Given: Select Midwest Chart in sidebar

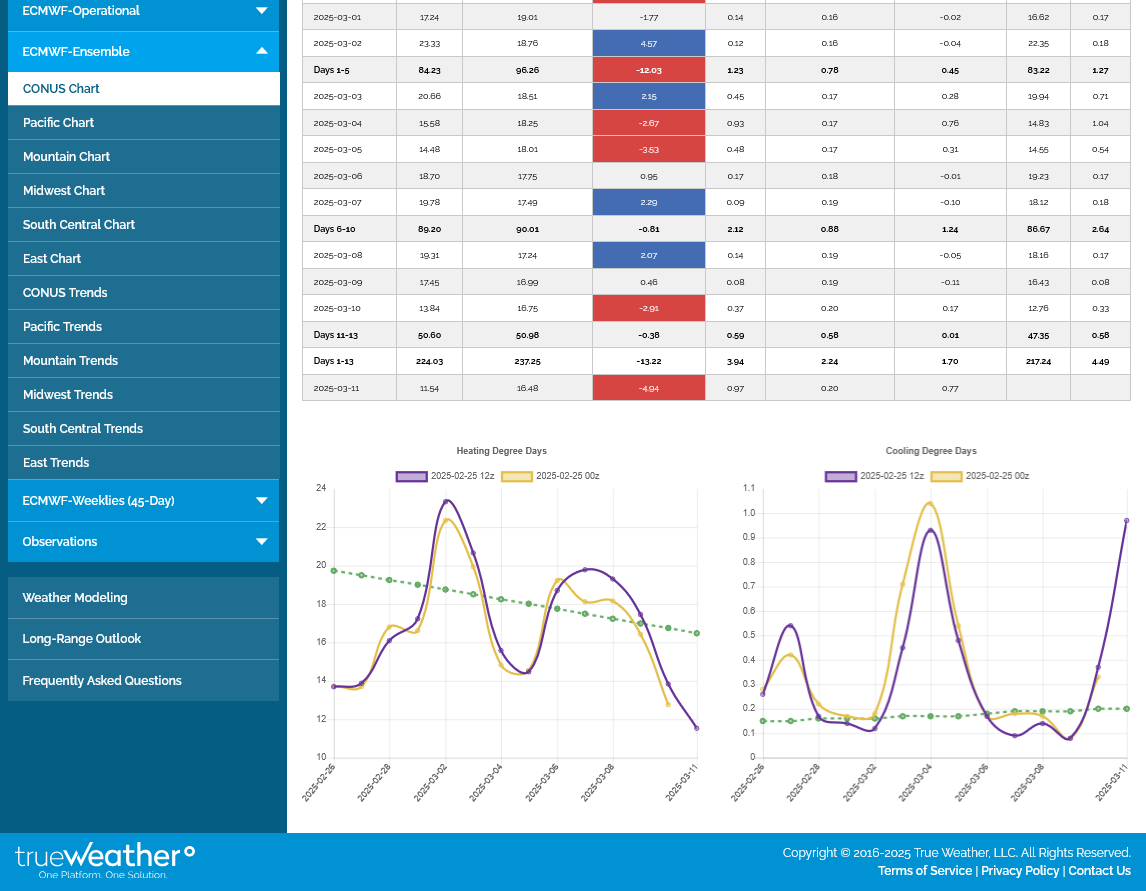Looking at the screenshot, I should (64, 191).
